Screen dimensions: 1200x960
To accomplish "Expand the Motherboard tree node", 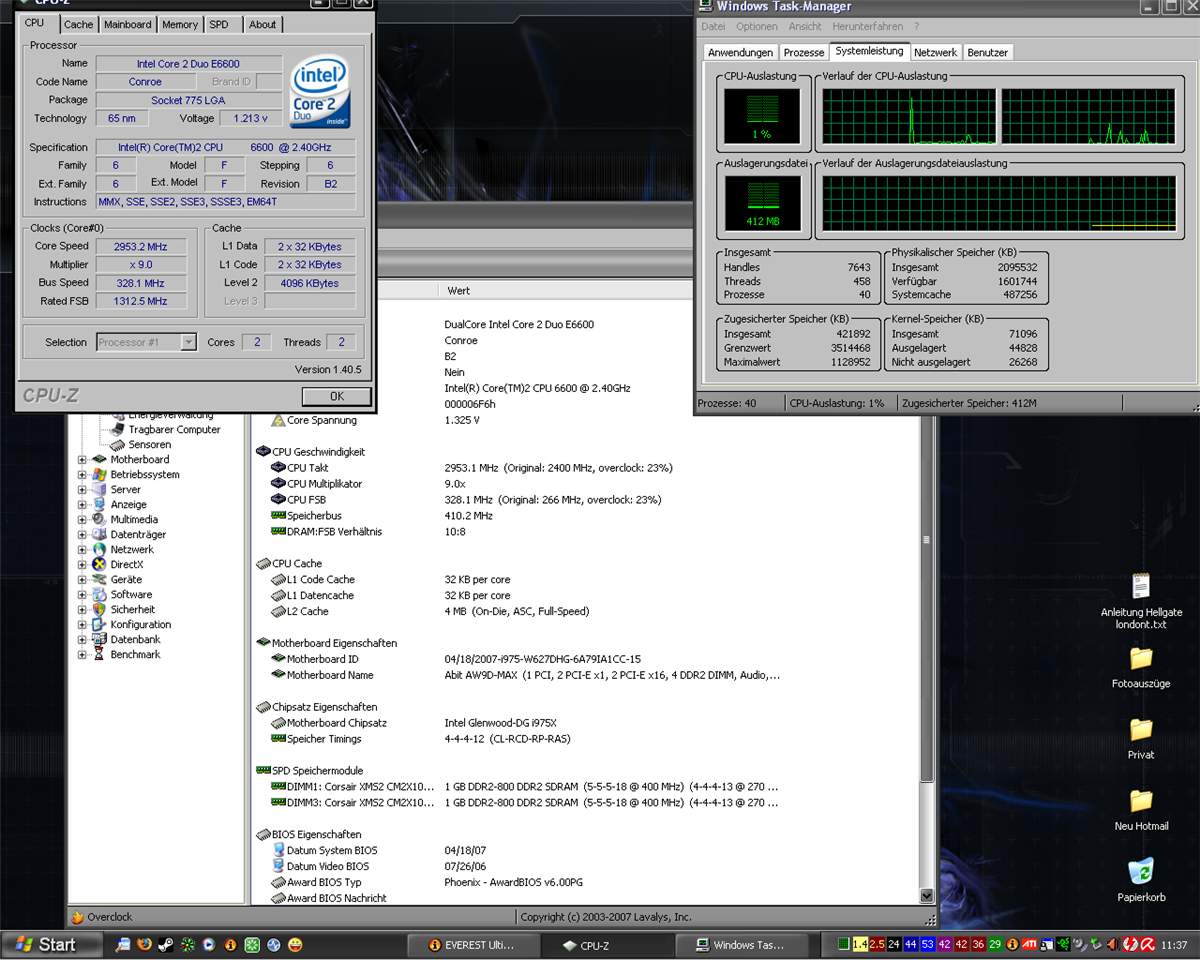I will [x=82, y=460].
